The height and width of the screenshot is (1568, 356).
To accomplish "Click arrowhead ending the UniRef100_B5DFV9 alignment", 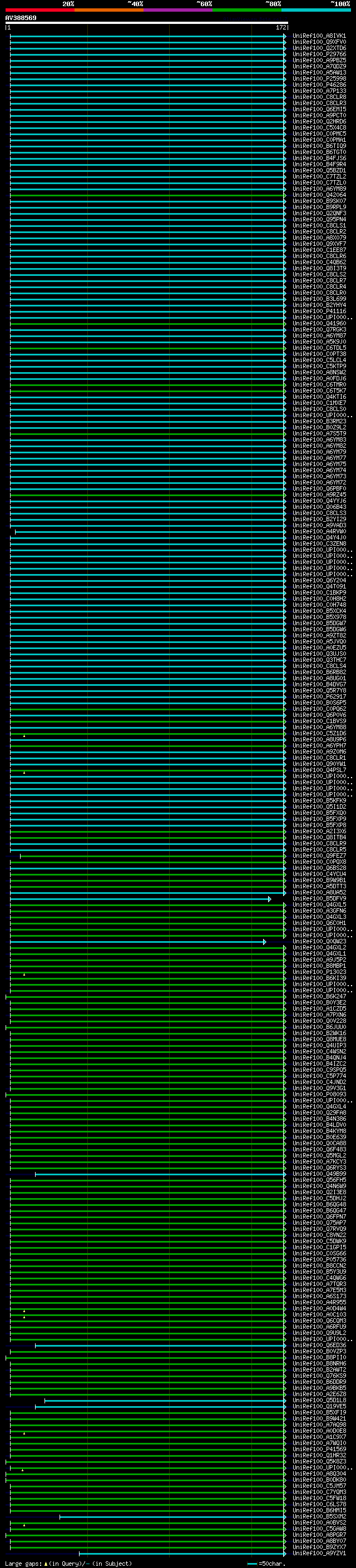I will pos(270,899).
